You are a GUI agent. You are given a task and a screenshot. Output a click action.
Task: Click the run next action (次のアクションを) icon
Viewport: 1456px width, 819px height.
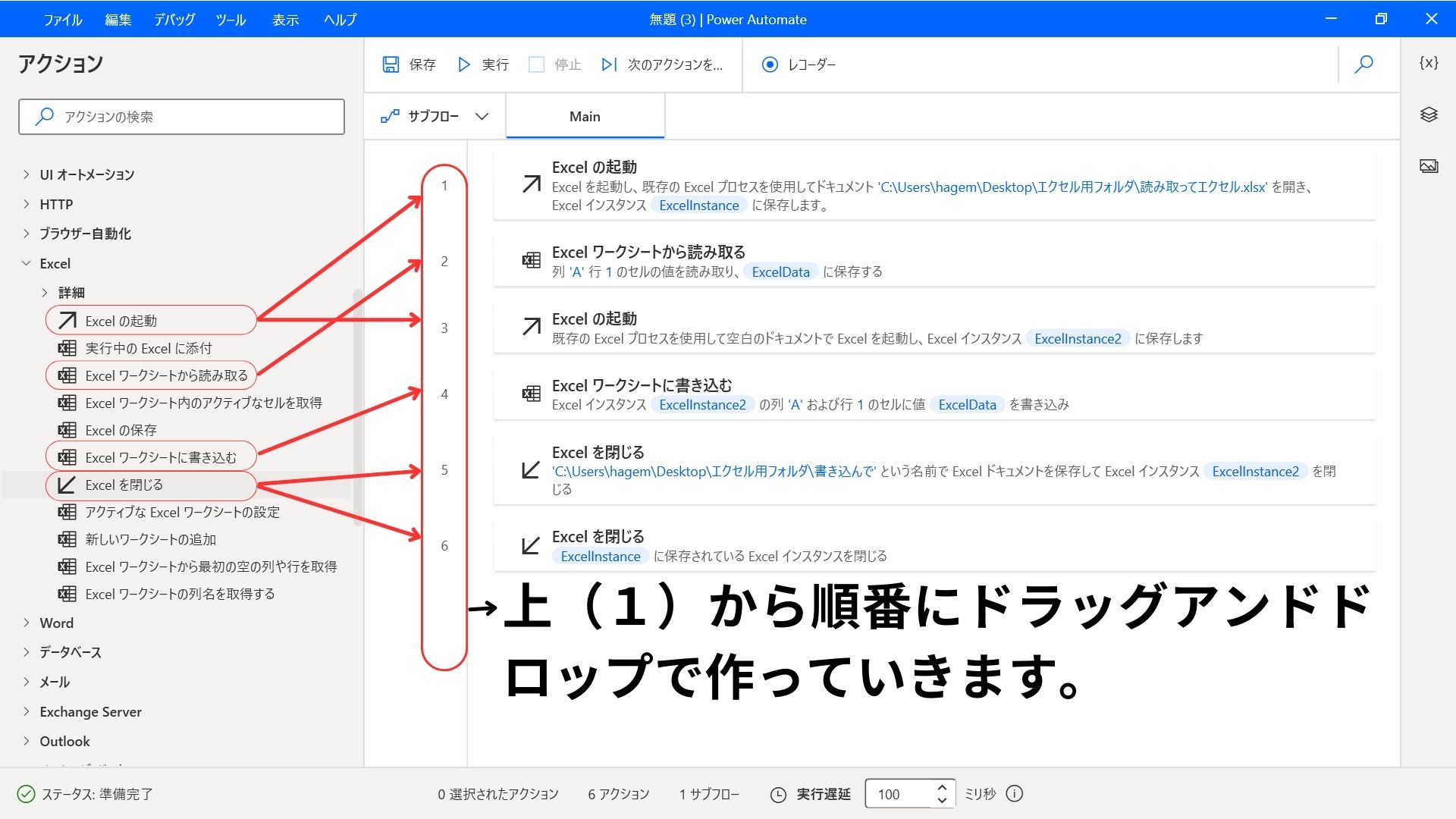[x=609, y=64]
